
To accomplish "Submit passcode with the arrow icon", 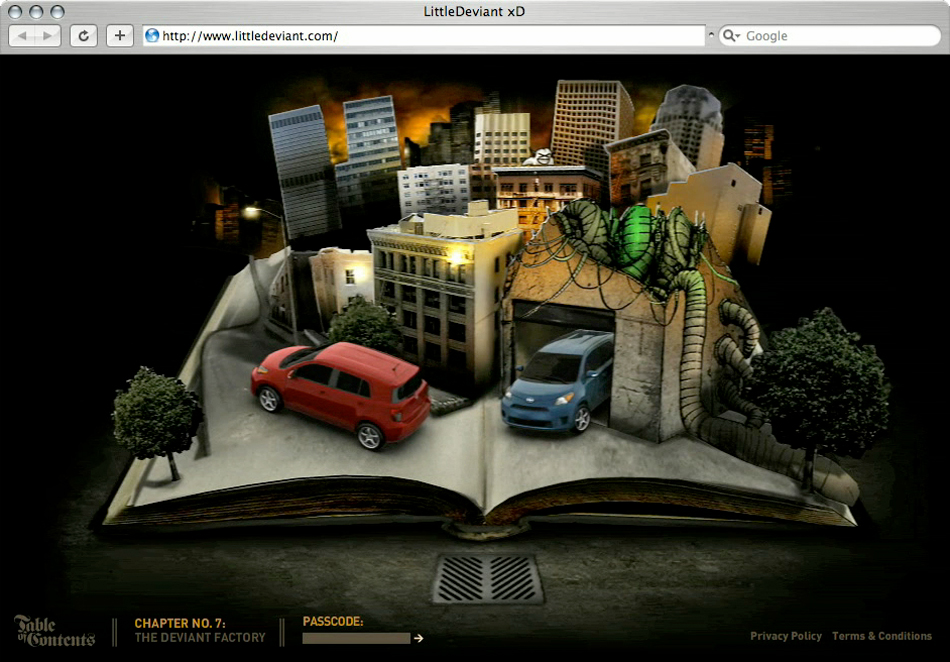I will pos(419,638).
